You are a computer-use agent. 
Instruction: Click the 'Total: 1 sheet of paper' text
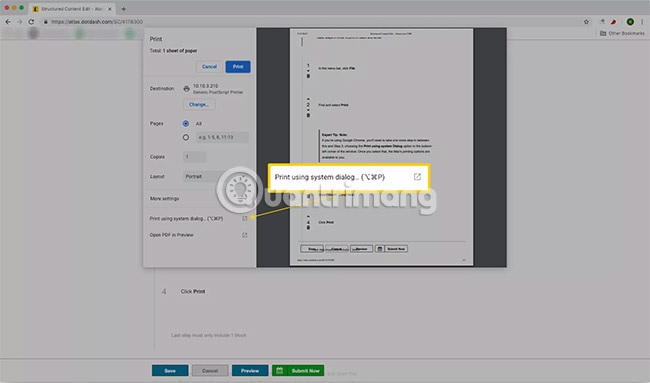coord(173,51)
